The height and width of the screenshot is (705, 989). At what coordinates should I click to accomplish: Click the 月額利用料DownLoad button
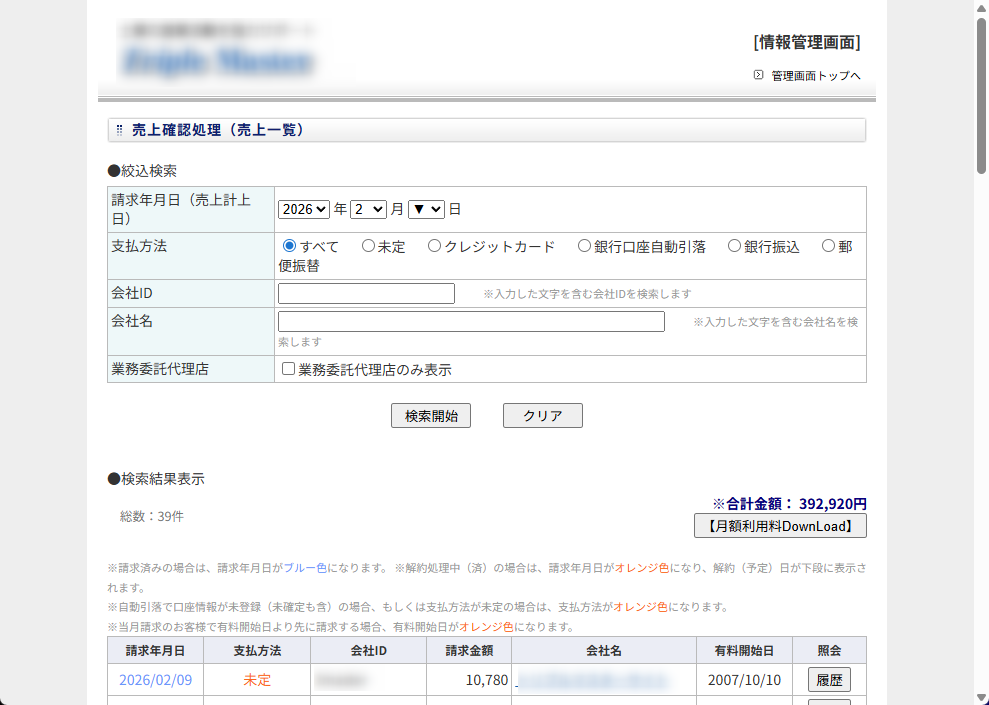[781, 525]
